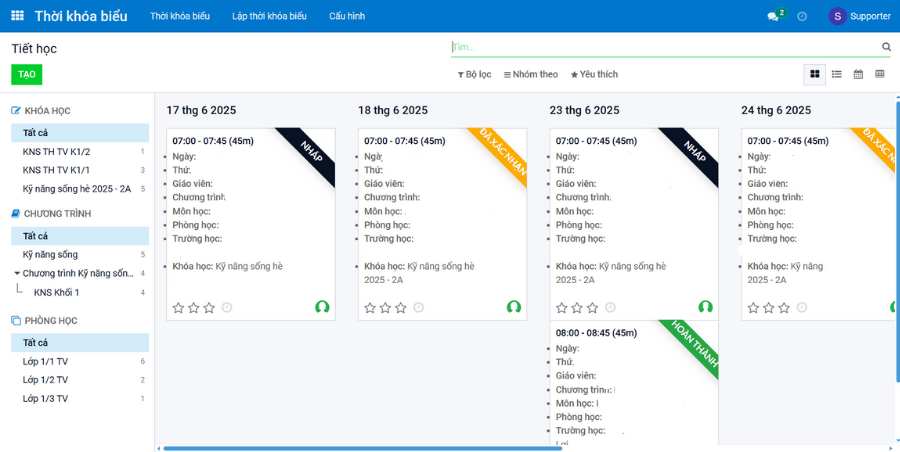This screenshot has height=452, width=900.
Task: Open the Yêu thích favorites menu
Action: click(594, 74)
